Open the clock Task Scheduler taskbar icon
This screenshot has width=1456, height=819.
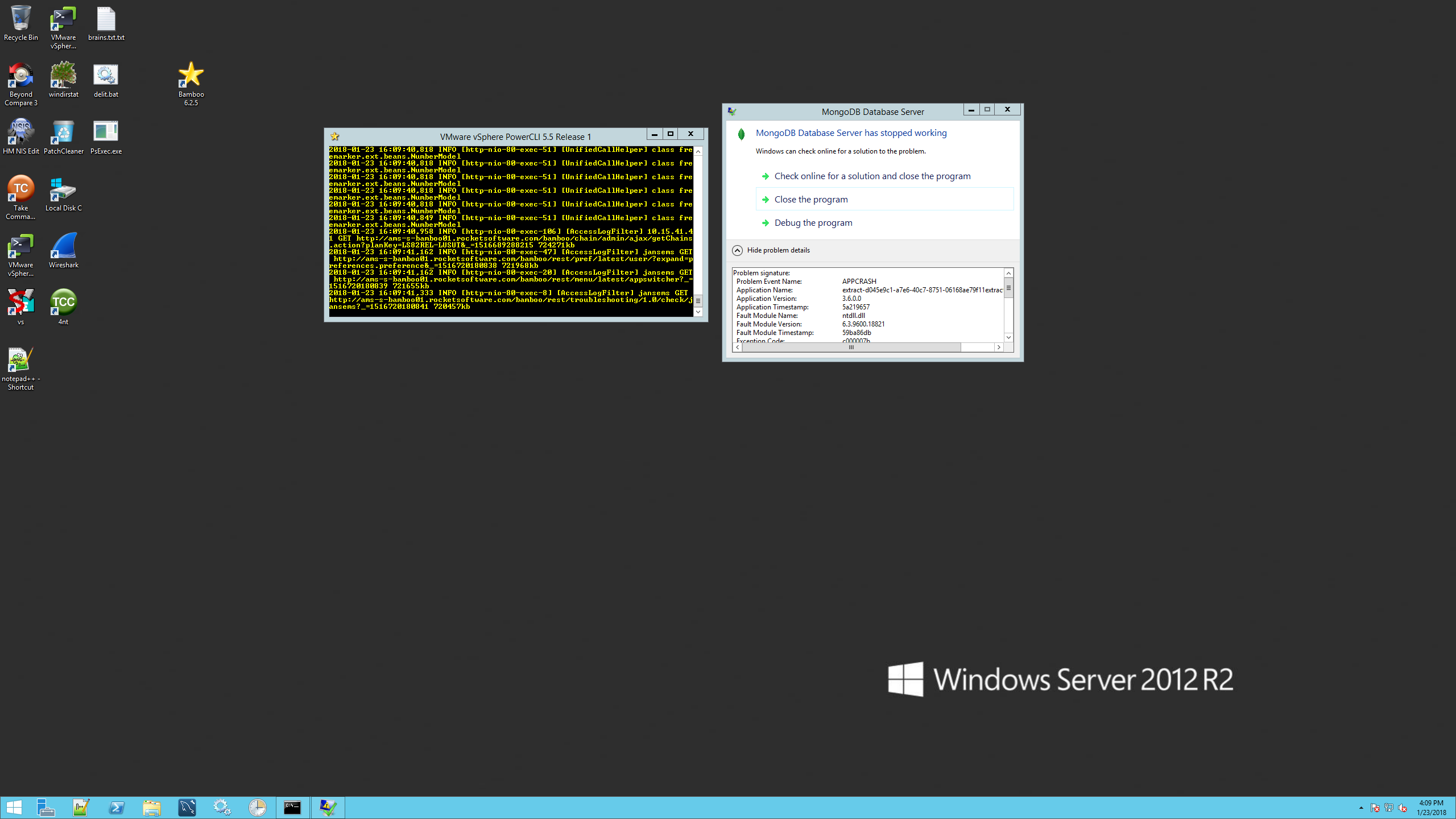click(257, 808)
